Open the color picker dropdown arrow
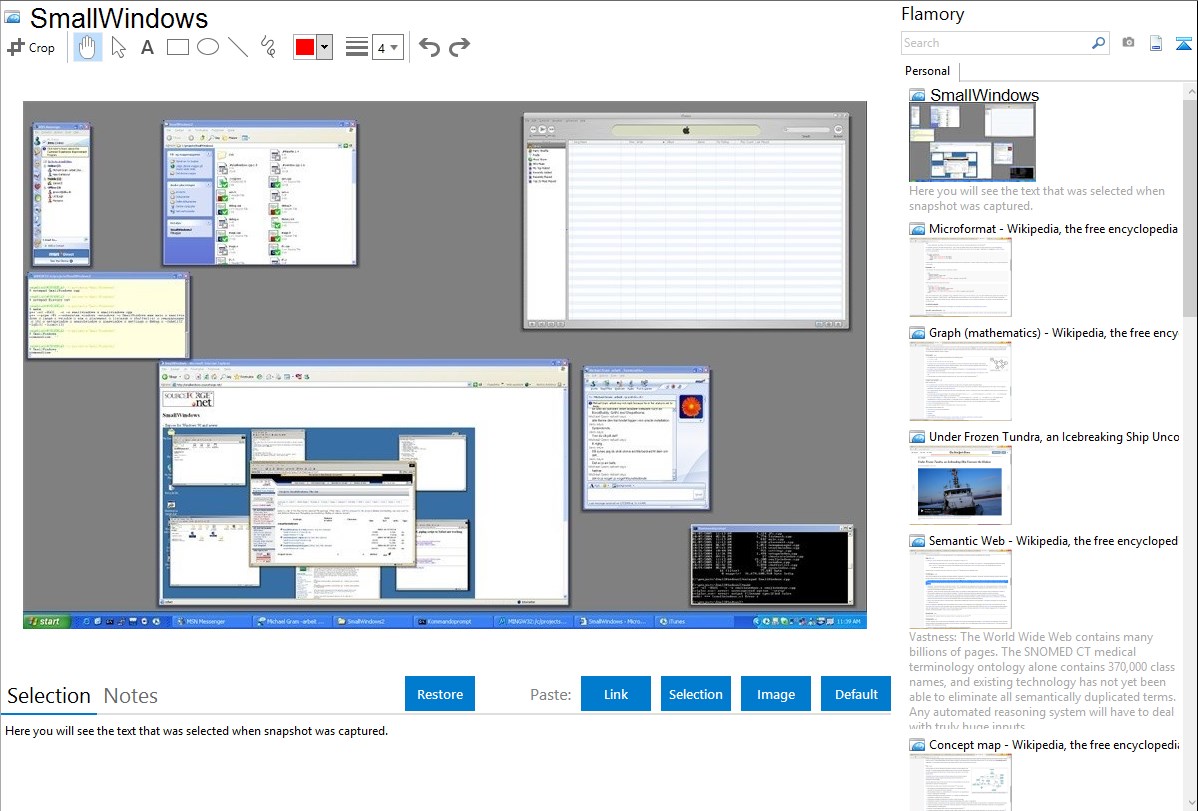This screenshot has height=811, width=1198. point(324,47)
